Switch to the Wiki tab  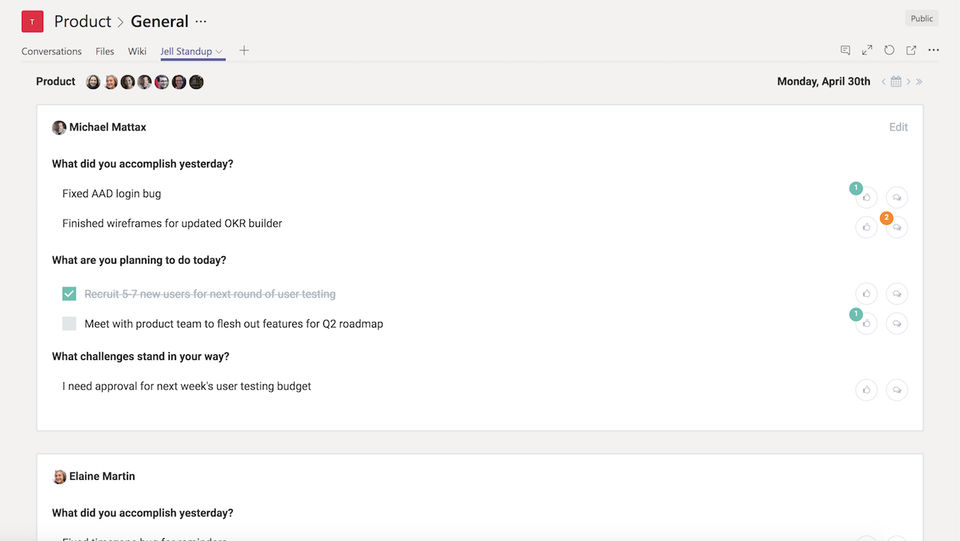(x=137, y=51)
